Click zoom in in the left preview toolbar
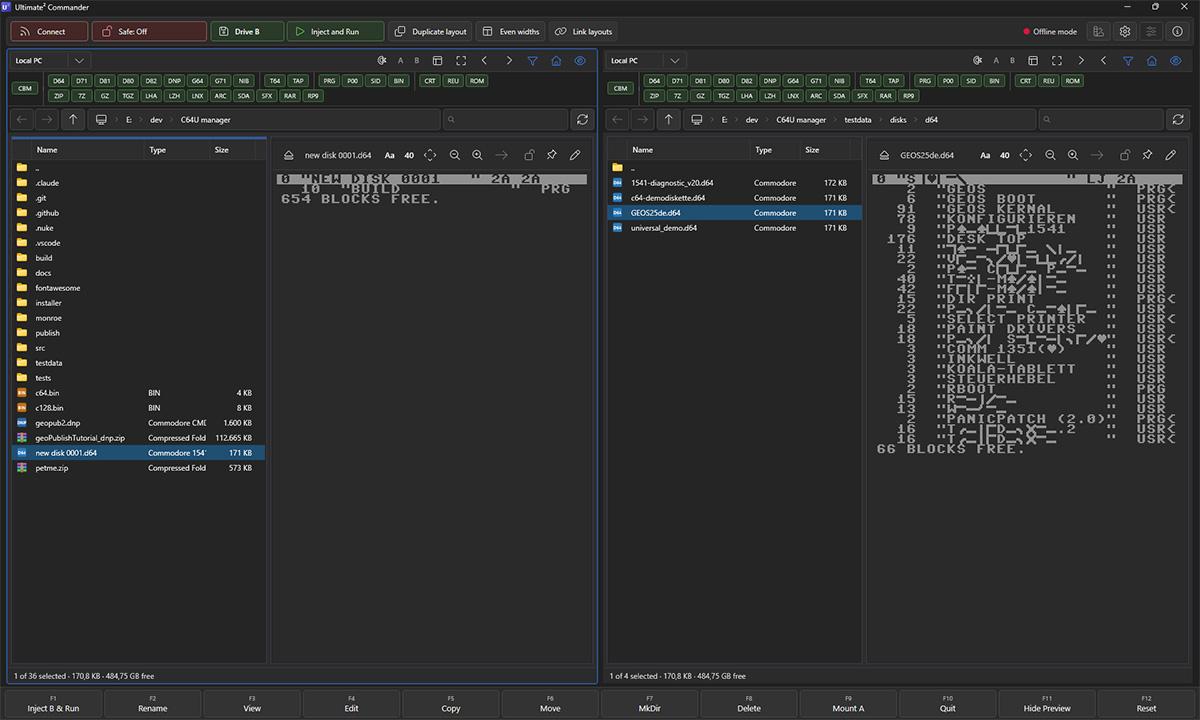 (477, 156)
